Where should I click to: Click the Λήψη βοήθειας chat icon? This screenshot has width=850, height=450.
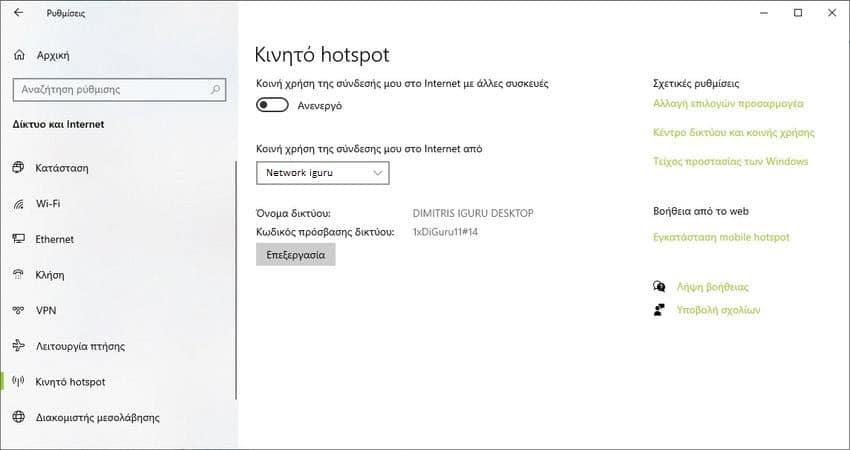[x=659, y=286]
